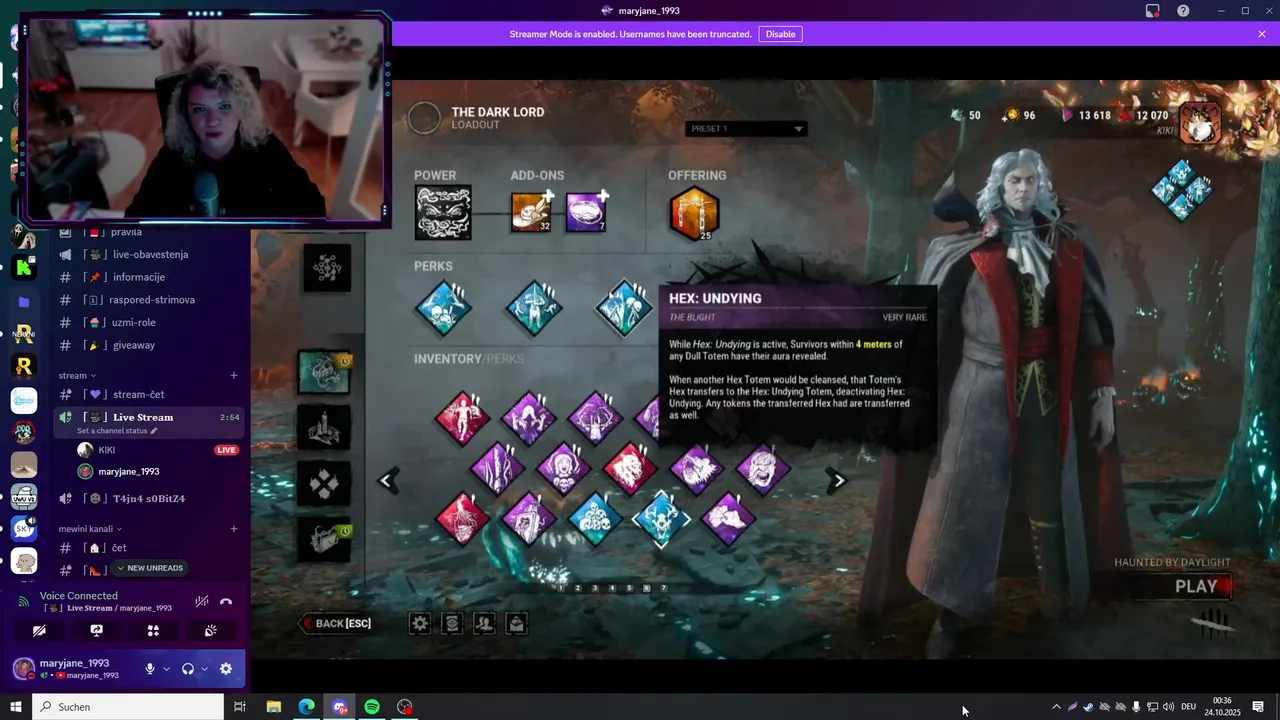Screen dimensions: 1280x720
Task: Edit the voice channel status
Action: click(x=117, y=431)
